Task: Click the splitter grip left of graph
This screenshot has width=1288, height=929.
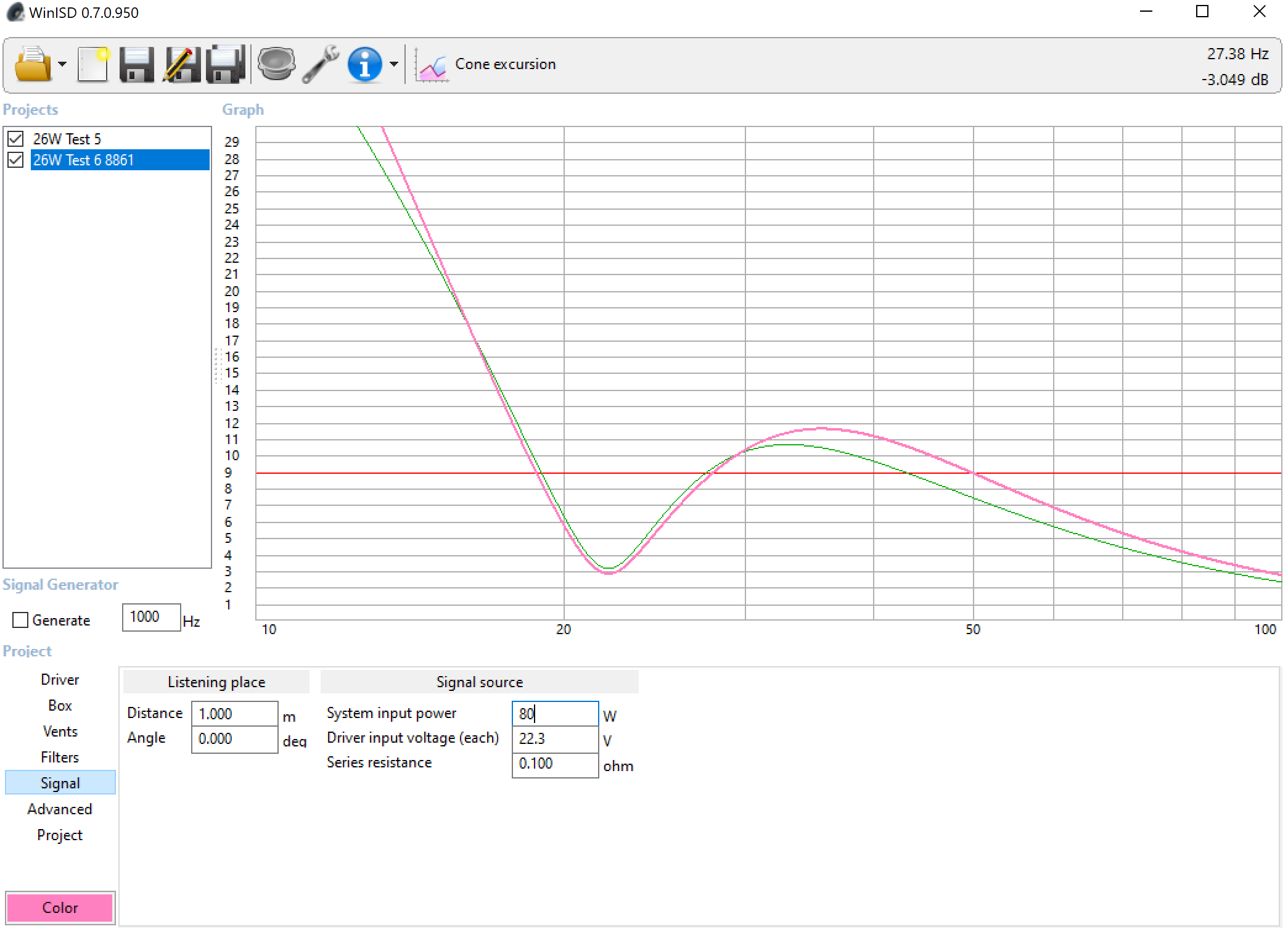Action: coord(217,366)
